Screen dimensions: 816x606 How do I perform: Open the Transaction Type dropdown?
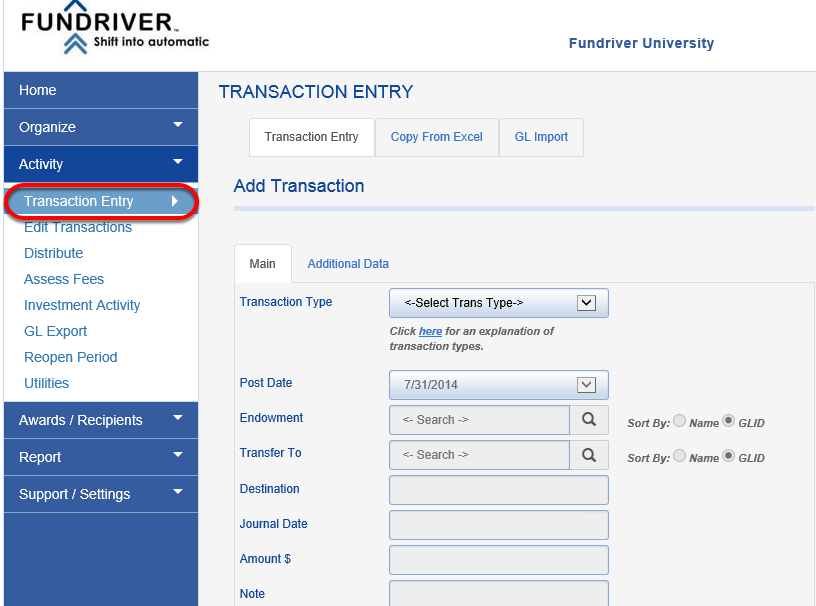point(499,303)
